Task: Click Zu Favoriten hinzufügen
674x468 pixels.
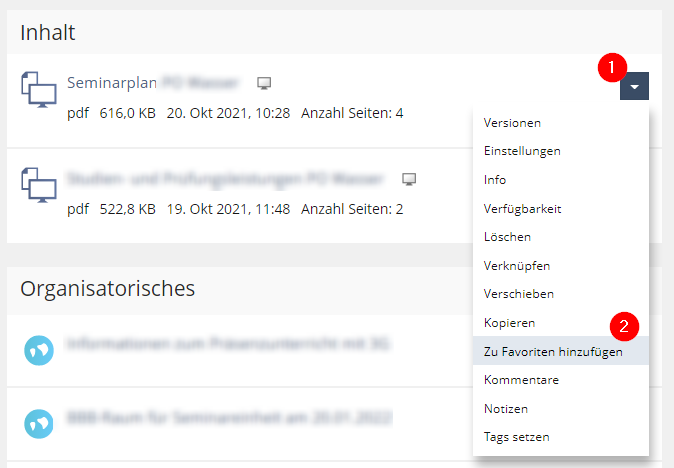Action: (x=553, y=352)
